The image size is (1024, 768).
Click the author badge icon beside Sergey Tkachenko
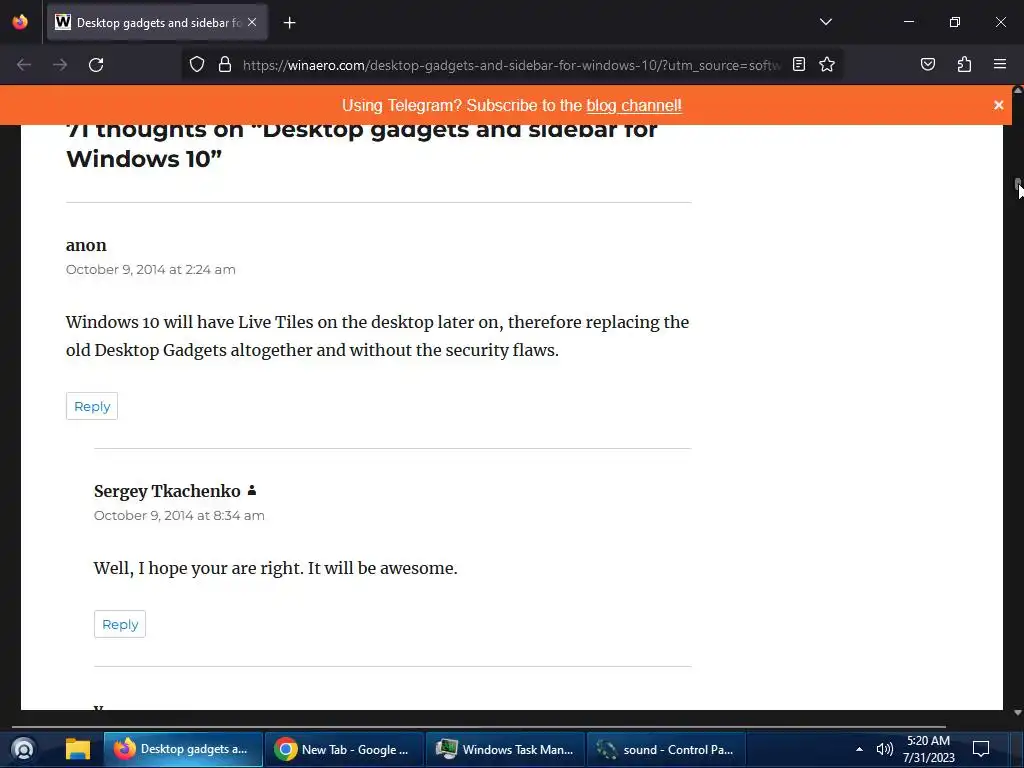[x=251, y=490]
